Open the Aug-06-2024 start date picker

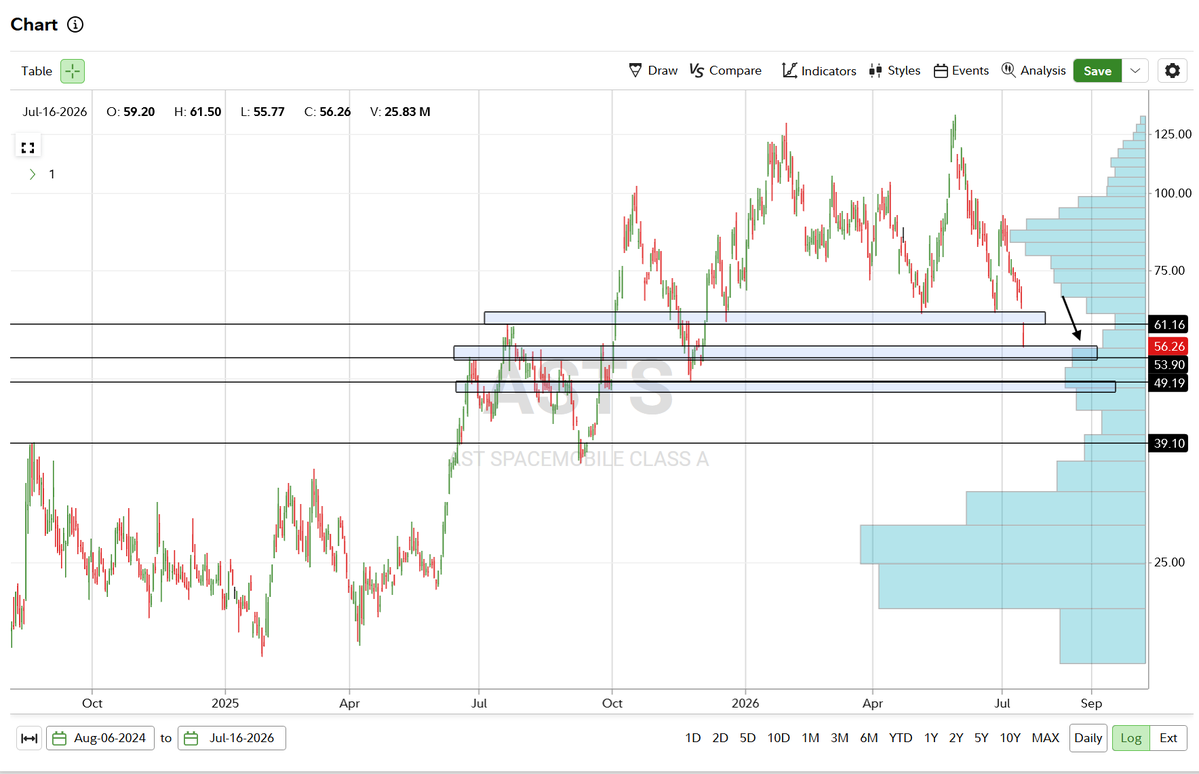click(100, 738)
